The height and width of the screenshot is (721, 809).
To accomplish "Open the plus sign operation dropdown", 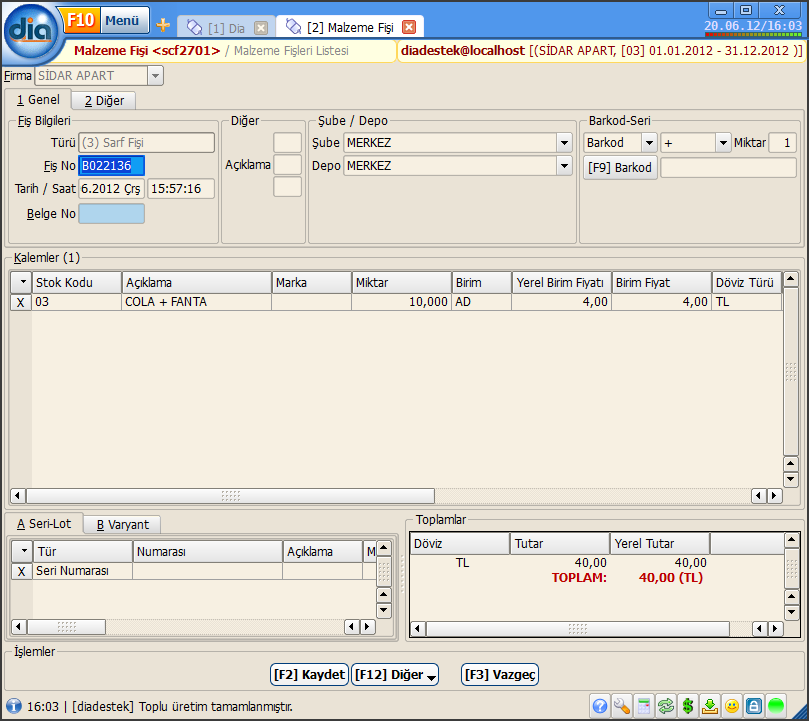I will (x=723, y=143).
